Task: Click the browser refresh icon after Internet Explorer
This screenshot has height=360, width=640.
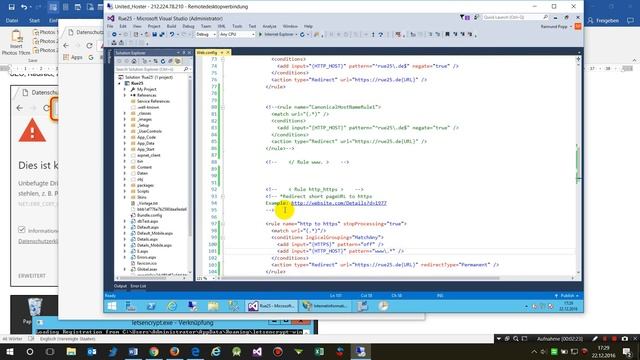Action: tap(302, 35)
